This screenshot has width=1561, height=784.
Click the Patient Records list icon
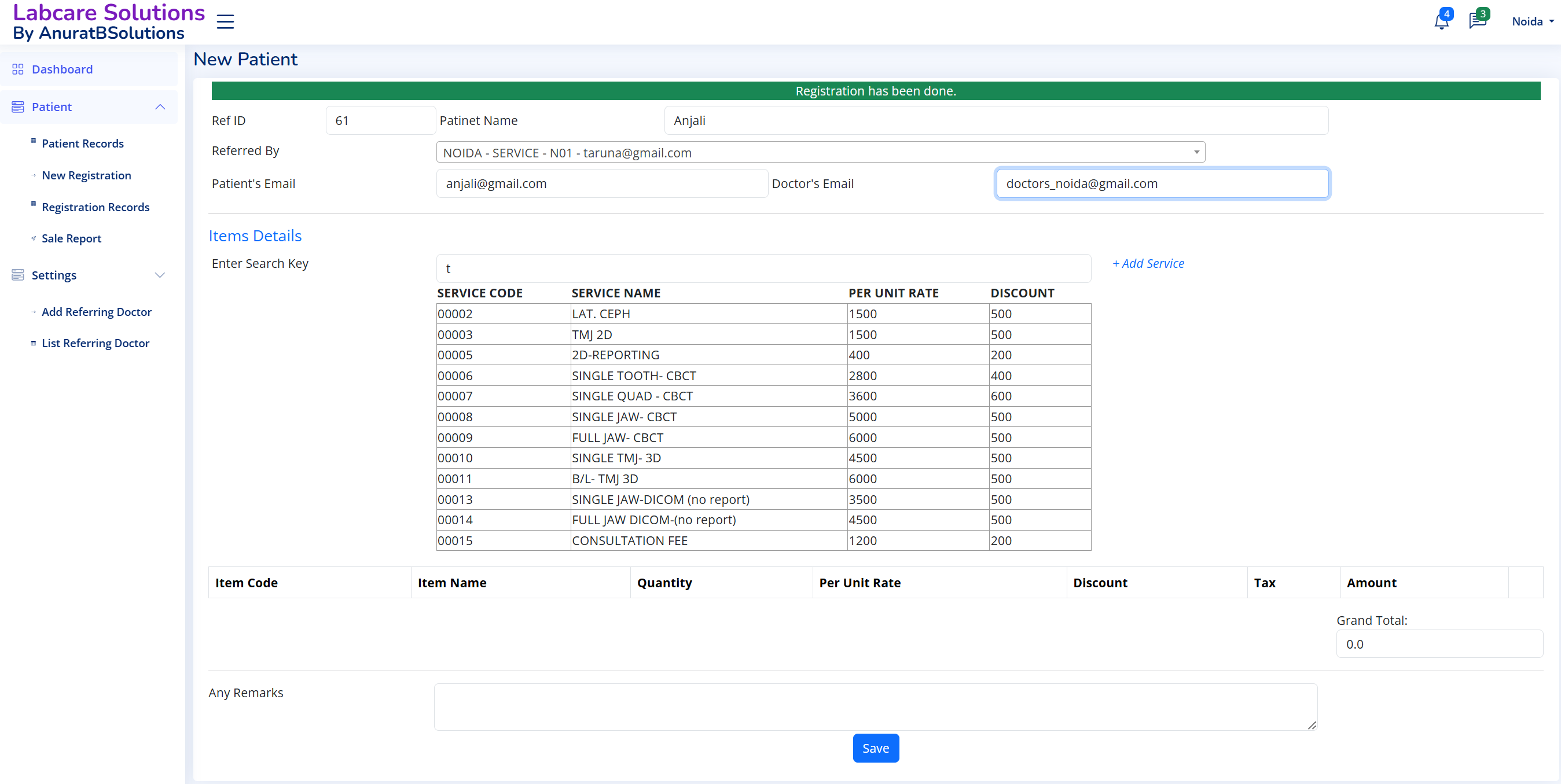point(34,141)
